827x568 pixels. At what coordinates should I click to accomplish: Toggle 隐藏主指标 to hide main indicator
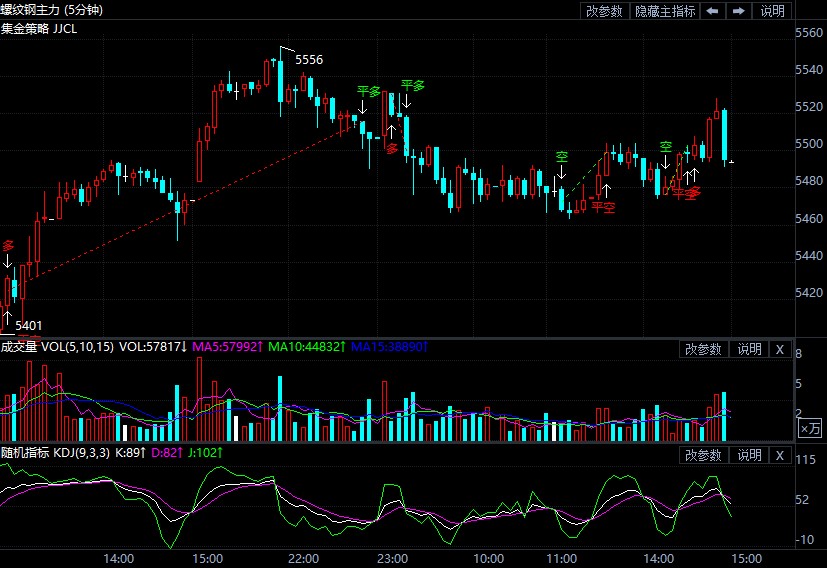665,11
